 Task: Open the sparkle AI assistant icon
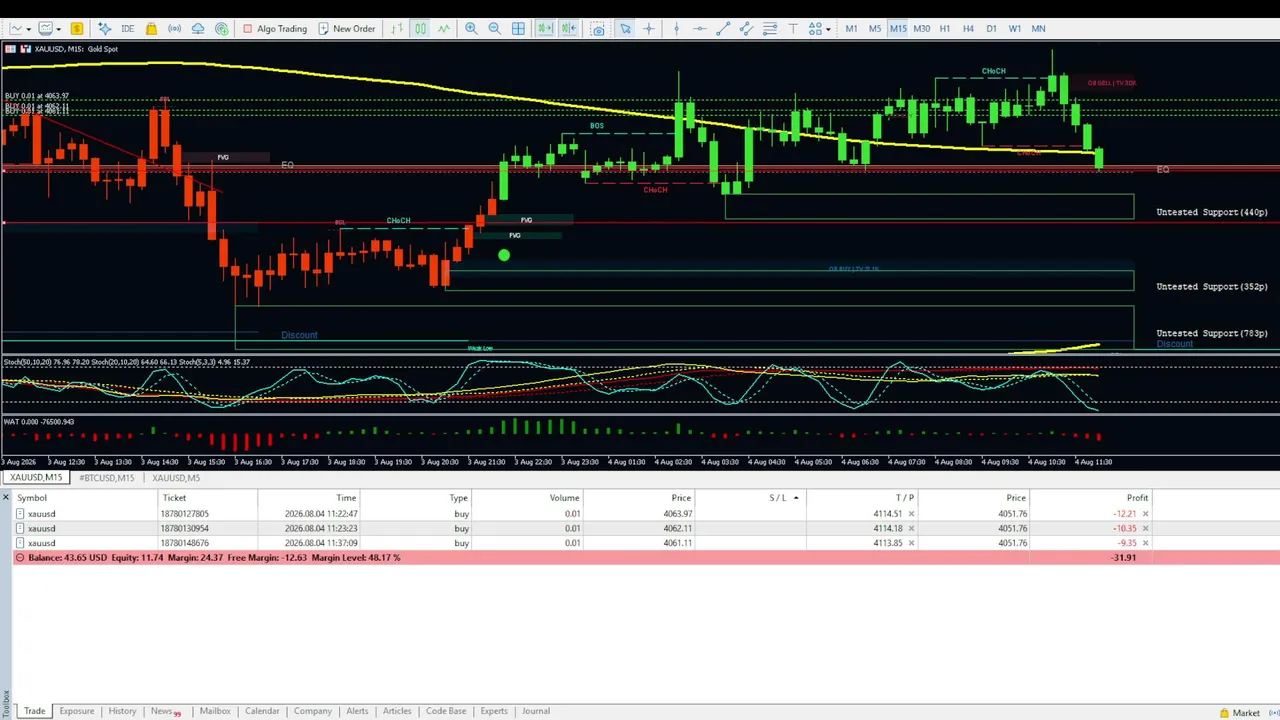click(x=104, y=28)
